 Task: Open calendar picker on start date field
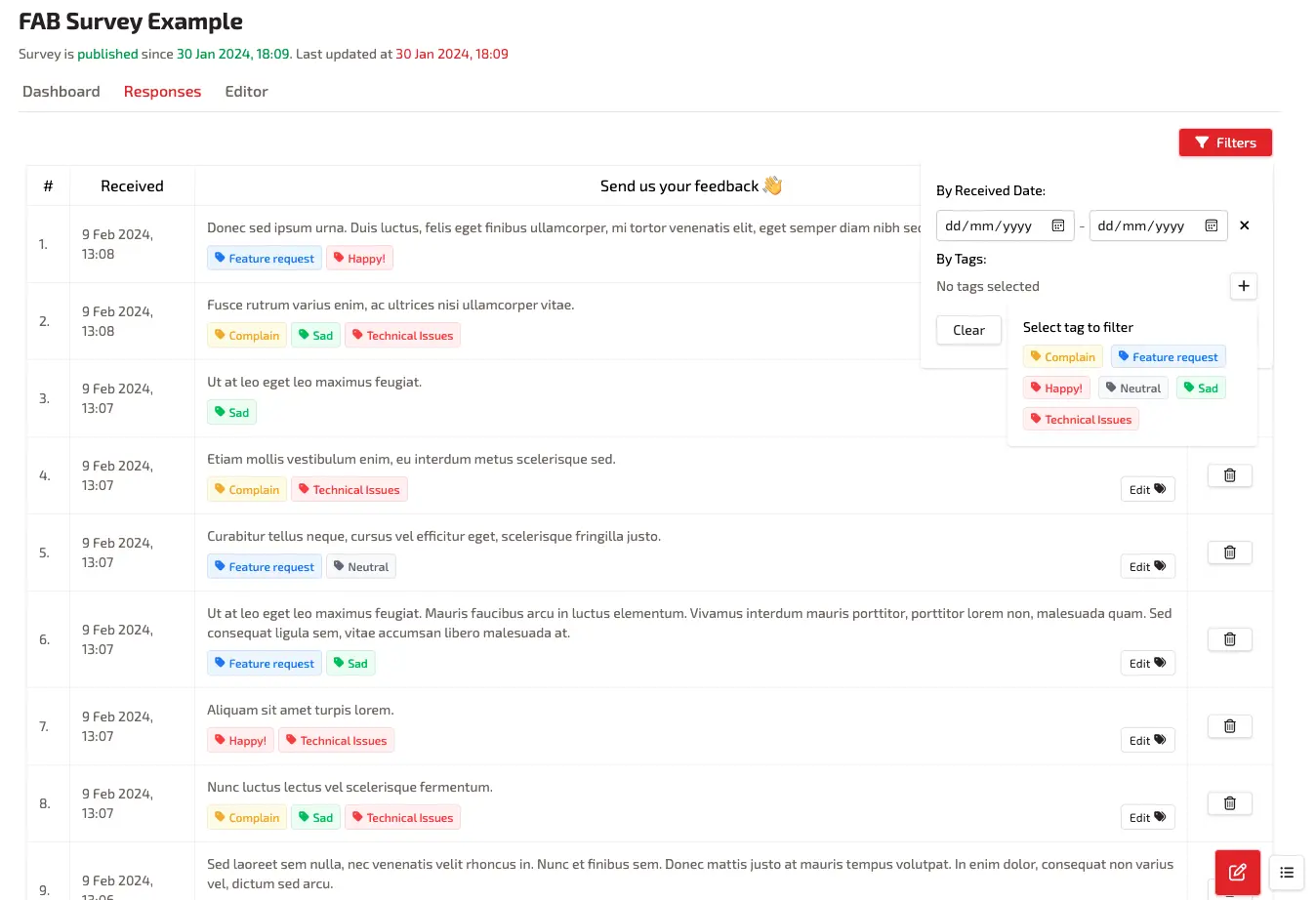click(x=1057, y=225)
